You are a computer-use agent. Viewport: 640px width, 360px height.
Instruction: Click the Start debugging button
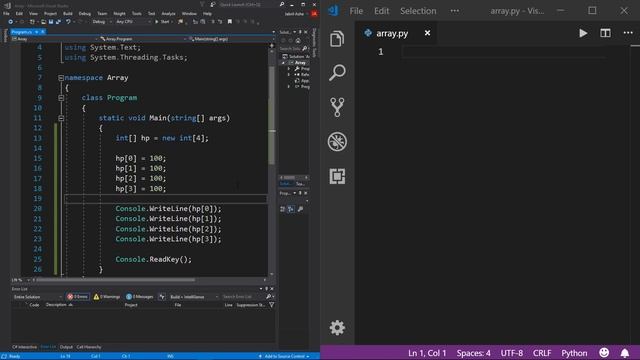162,22
